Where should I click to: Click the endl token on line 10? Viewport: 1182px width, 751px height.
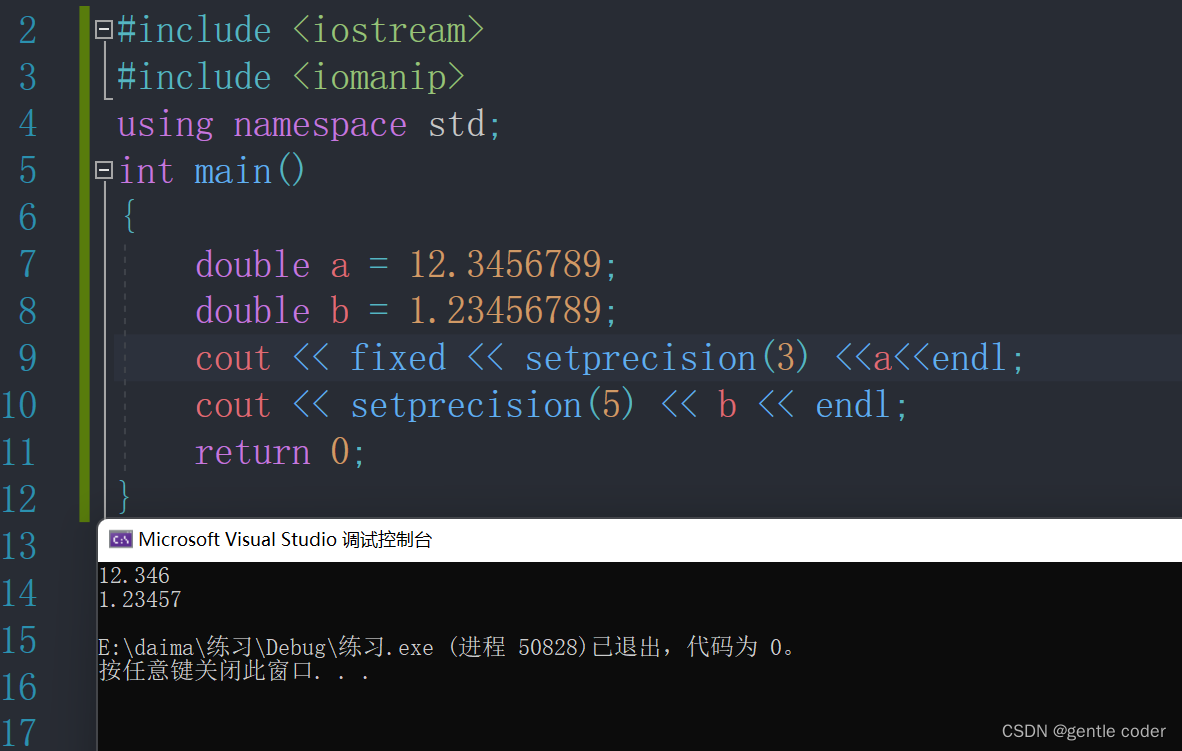coord(854,404)
